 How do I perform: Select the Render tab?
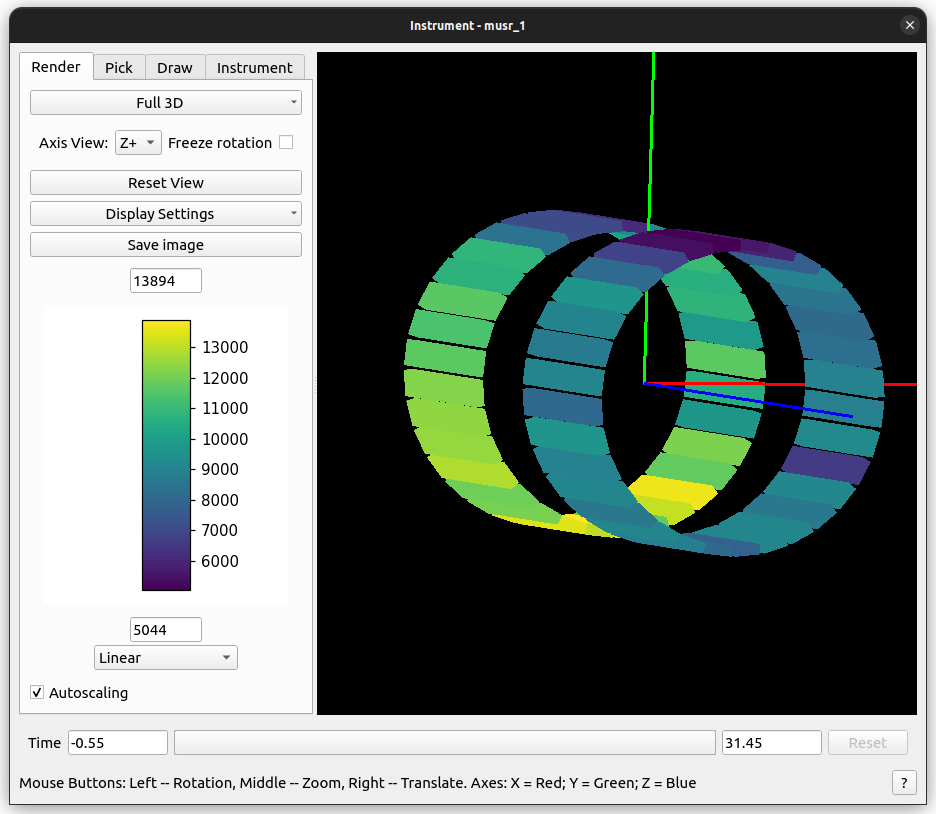tap(56, 67)
